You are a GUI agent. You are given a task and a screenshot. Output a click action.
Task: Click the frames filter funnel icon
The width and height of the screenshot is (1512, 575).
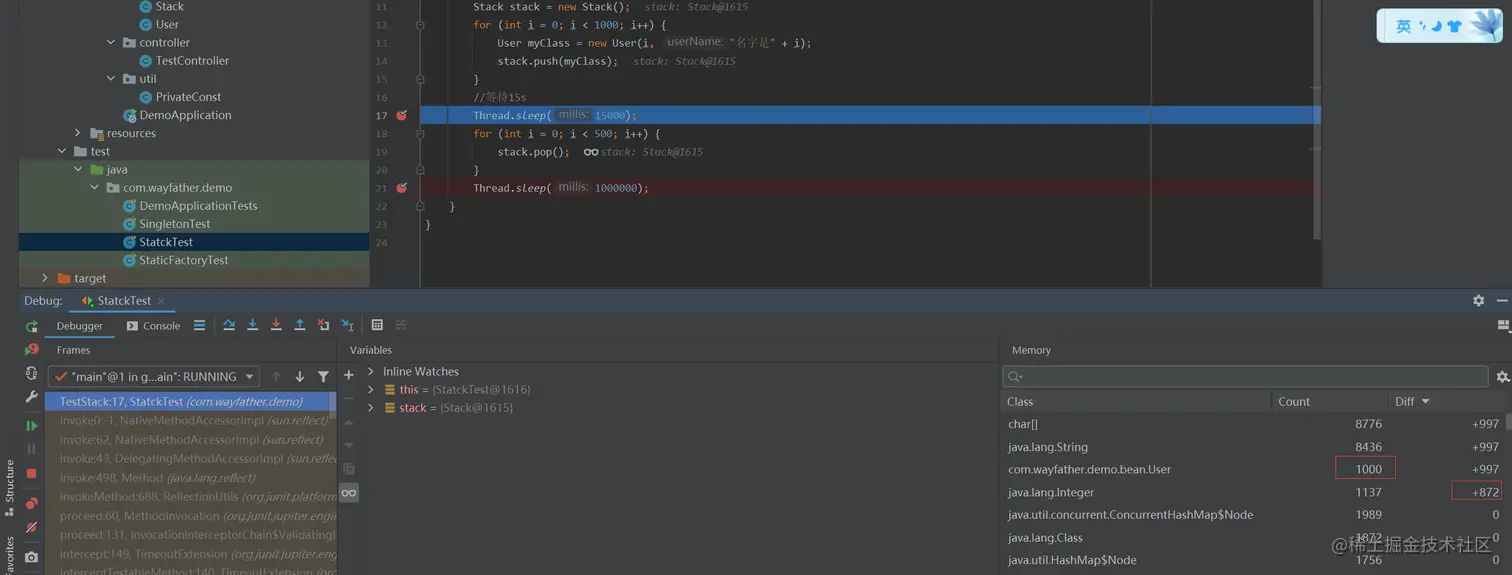(x=323, y=377)
